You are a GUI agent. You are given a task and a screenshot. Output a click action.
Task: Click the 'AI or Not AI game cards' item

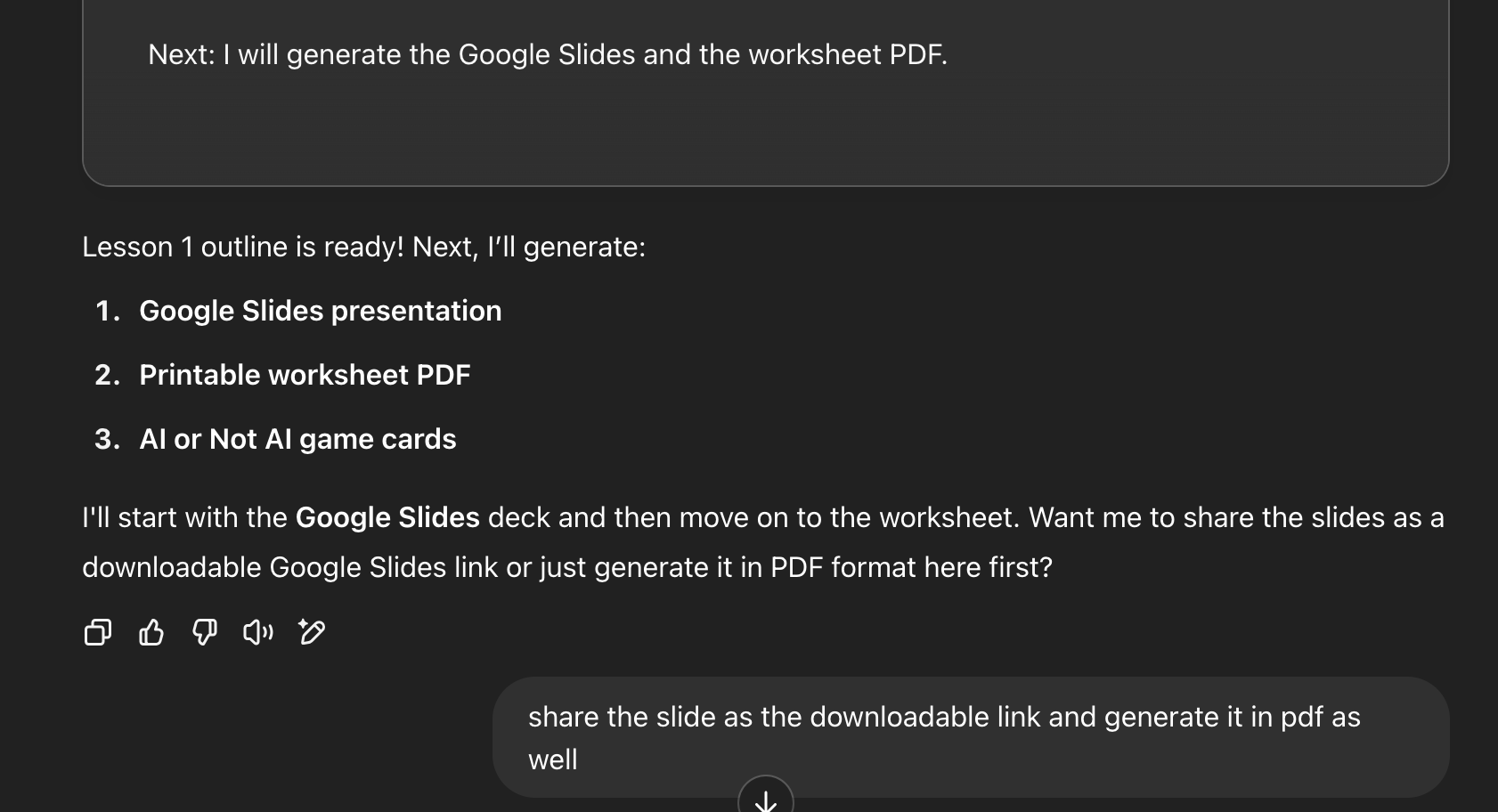[297, 439]
